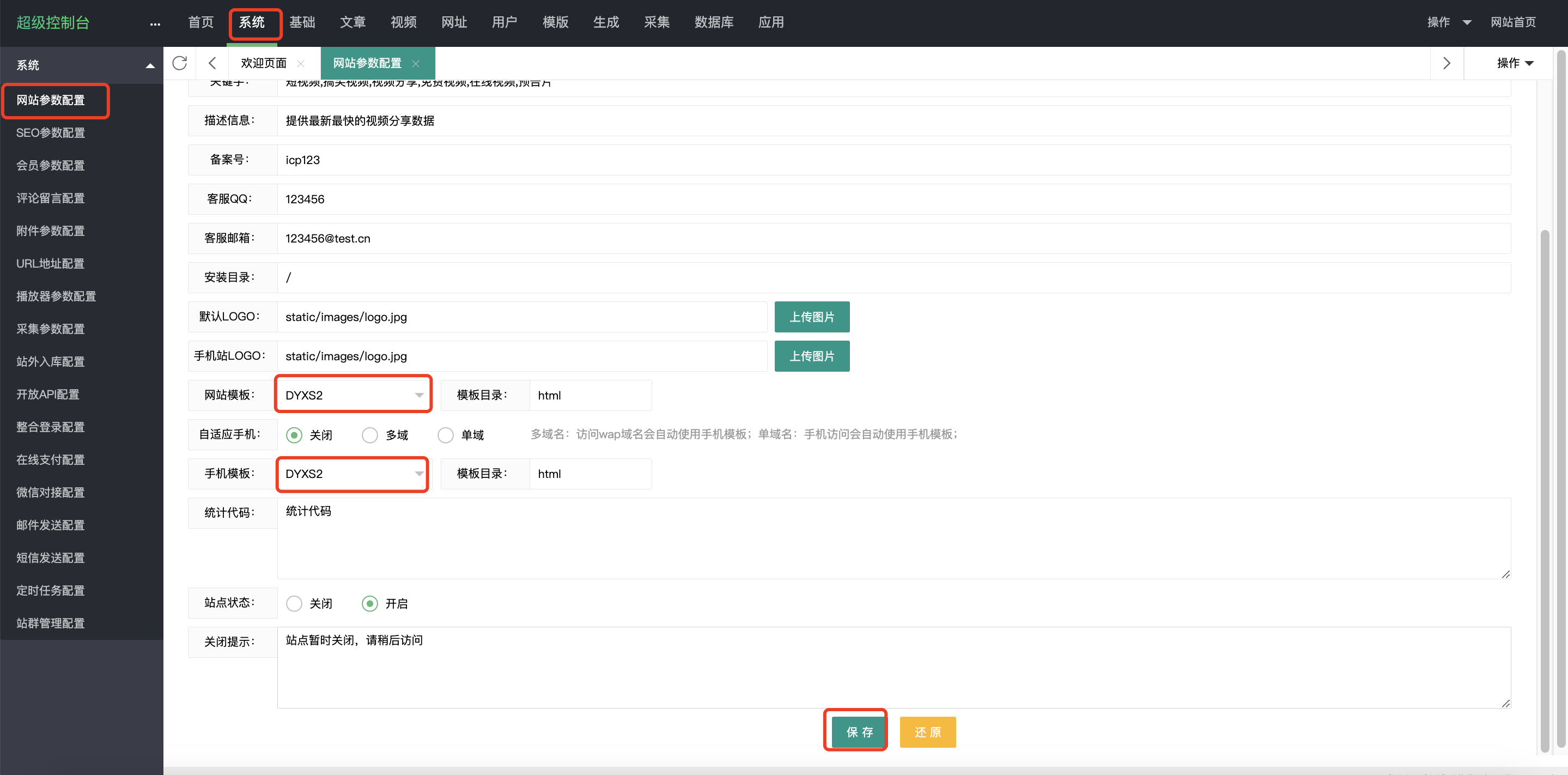This screenshot has height=775, width=1568.
Task: Open 站外入库配置 in sidebar
Action: coord(51,362)
